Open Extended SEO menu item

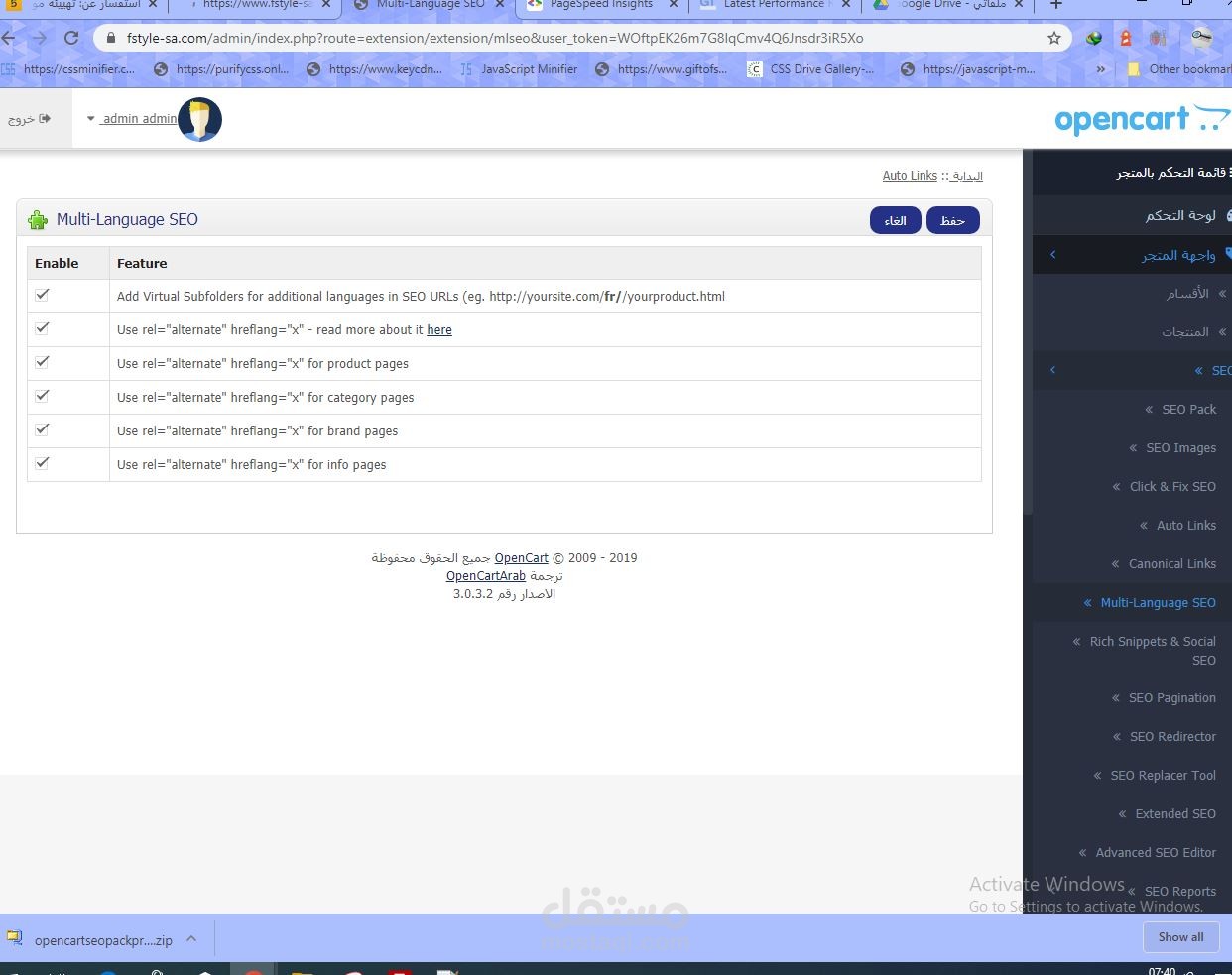(x=1175, y=813)
